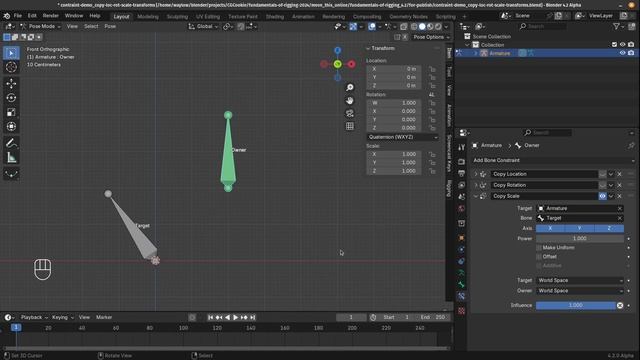The image size is (640, 360).
Task: Open the Object properties tab icon
Action: coord(461,238)
